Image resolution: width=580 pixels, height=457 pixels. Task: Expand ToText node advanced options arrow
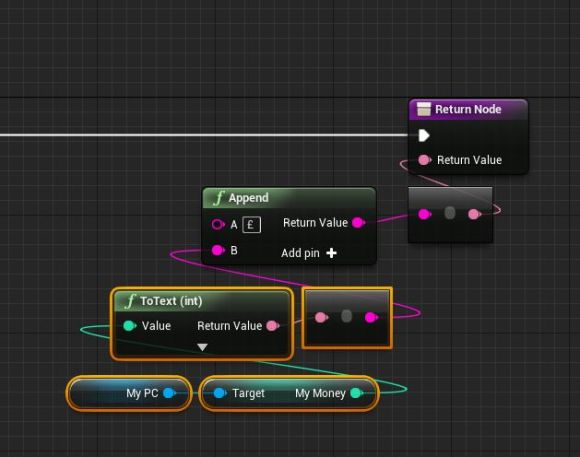tap(202, 347)
